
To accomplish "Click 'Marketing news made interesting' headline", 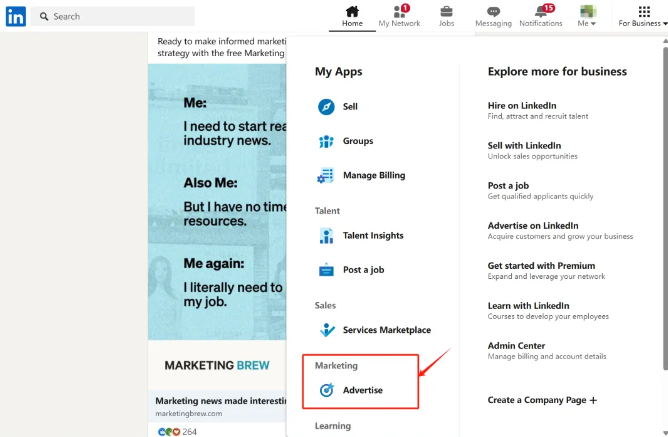I will [221, 401].
